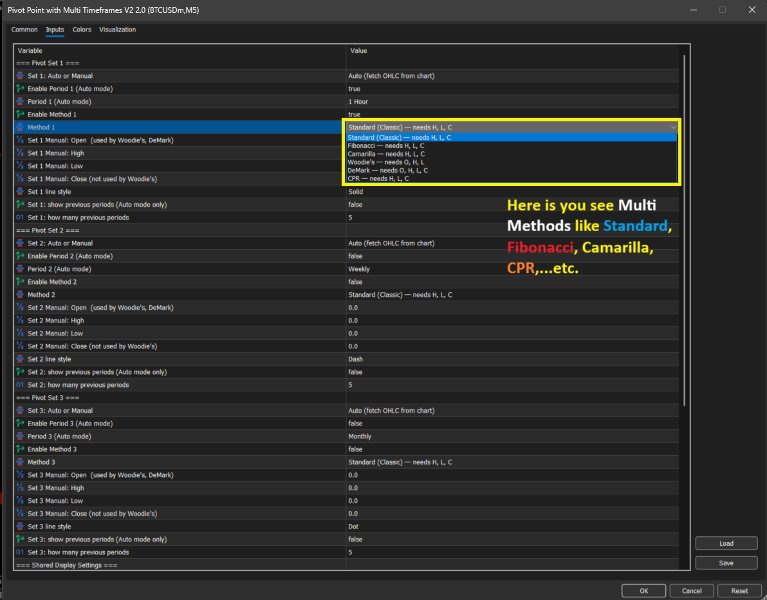Switch to the Colors tab
This screenshot has height=600, width=767.
coord(82,29)
